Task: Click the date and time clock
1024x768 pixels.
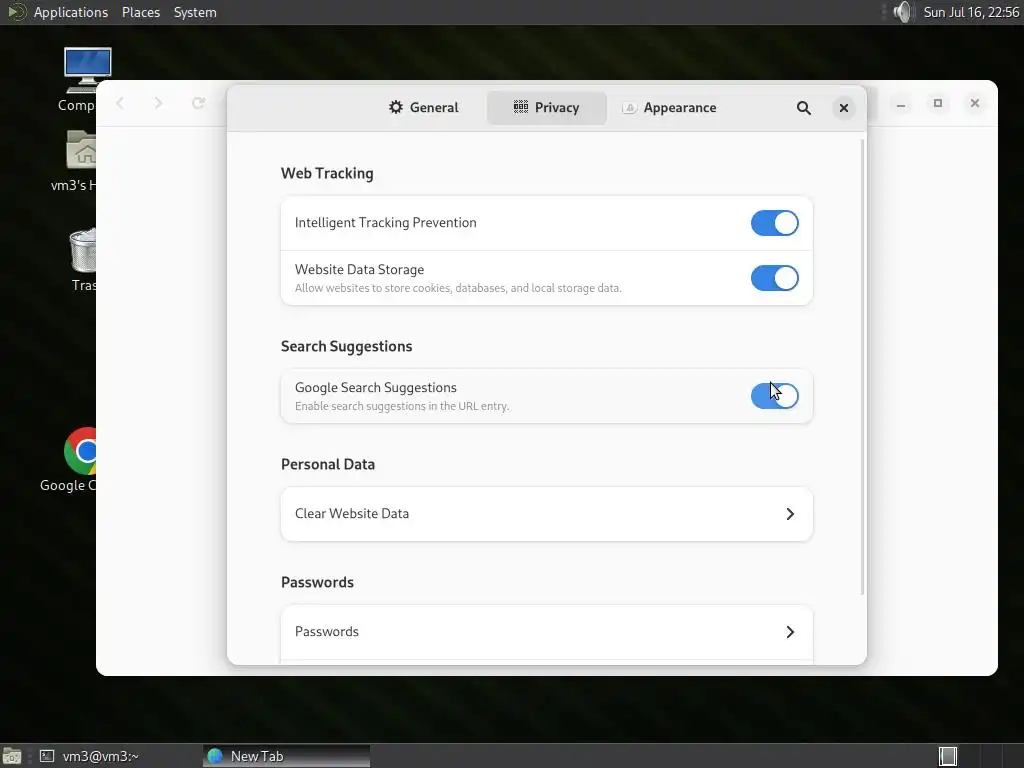Action: pyautogui.click(x=970, y=12)
